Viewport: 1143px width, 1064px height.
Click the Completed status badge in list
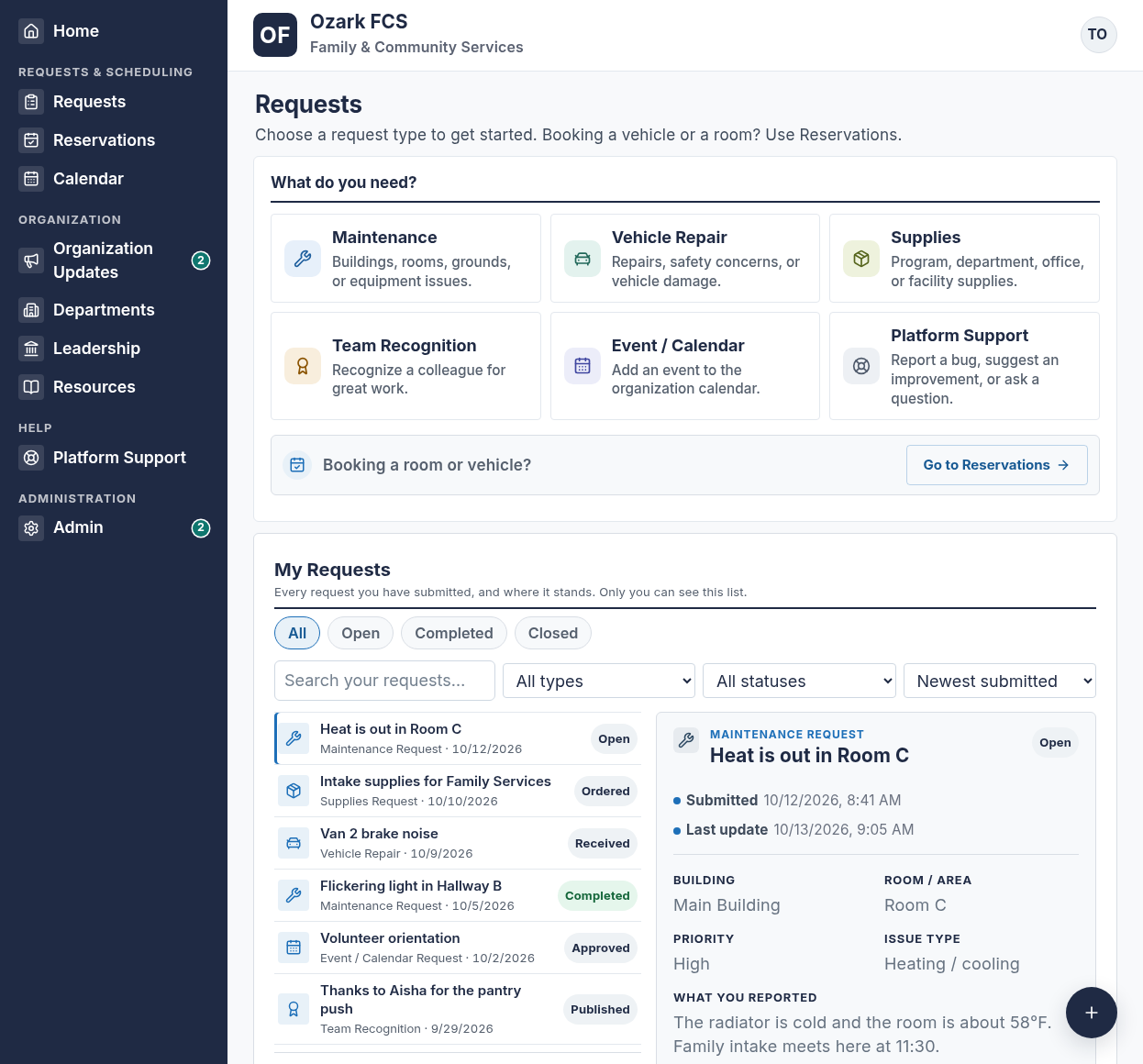coord(597,896)
